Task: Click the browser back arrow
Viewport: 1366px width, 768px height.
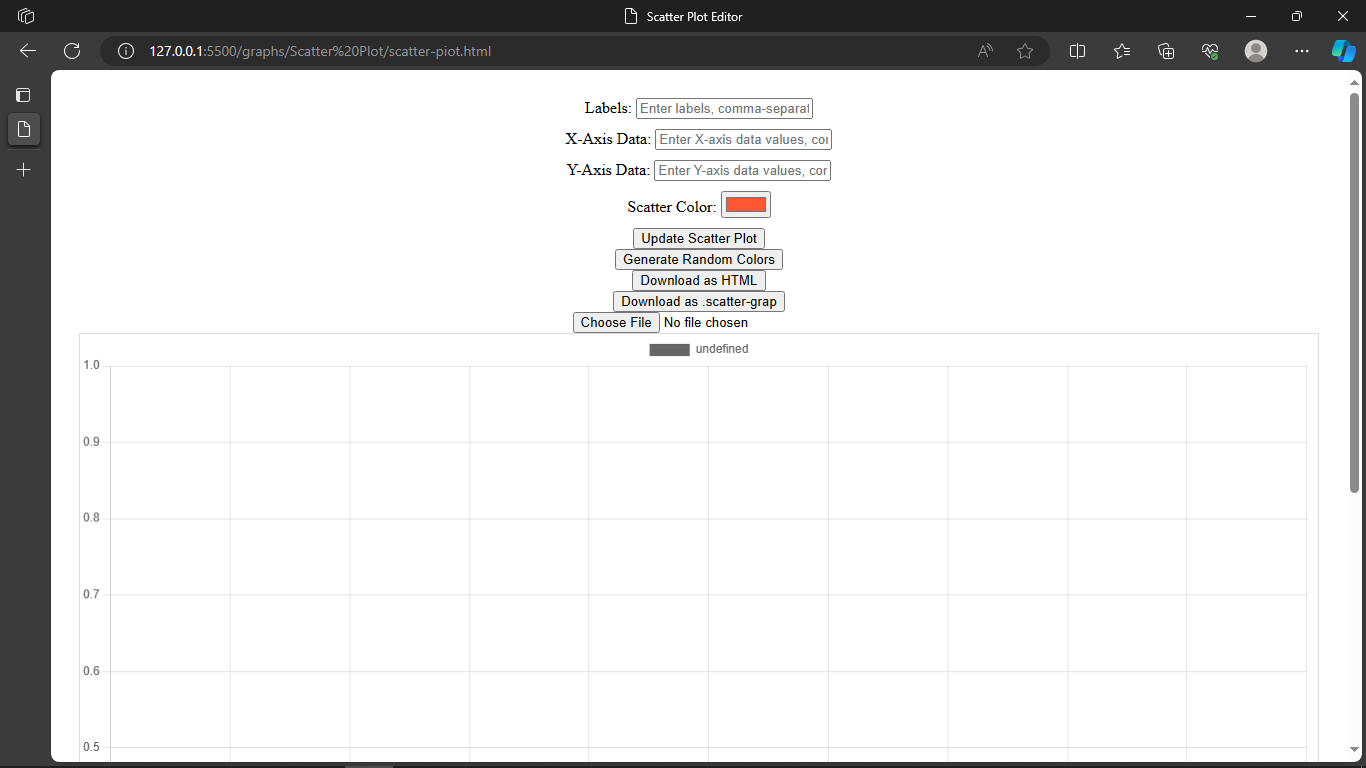Action: point(28,51)
